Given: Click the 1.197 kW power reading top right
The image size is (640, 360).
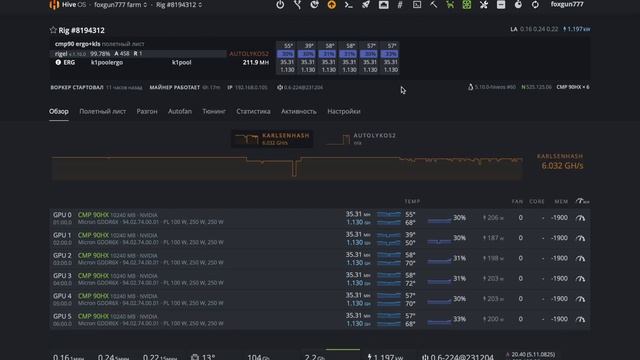Looking at the screenshot, I should click(x=576, y=29).
